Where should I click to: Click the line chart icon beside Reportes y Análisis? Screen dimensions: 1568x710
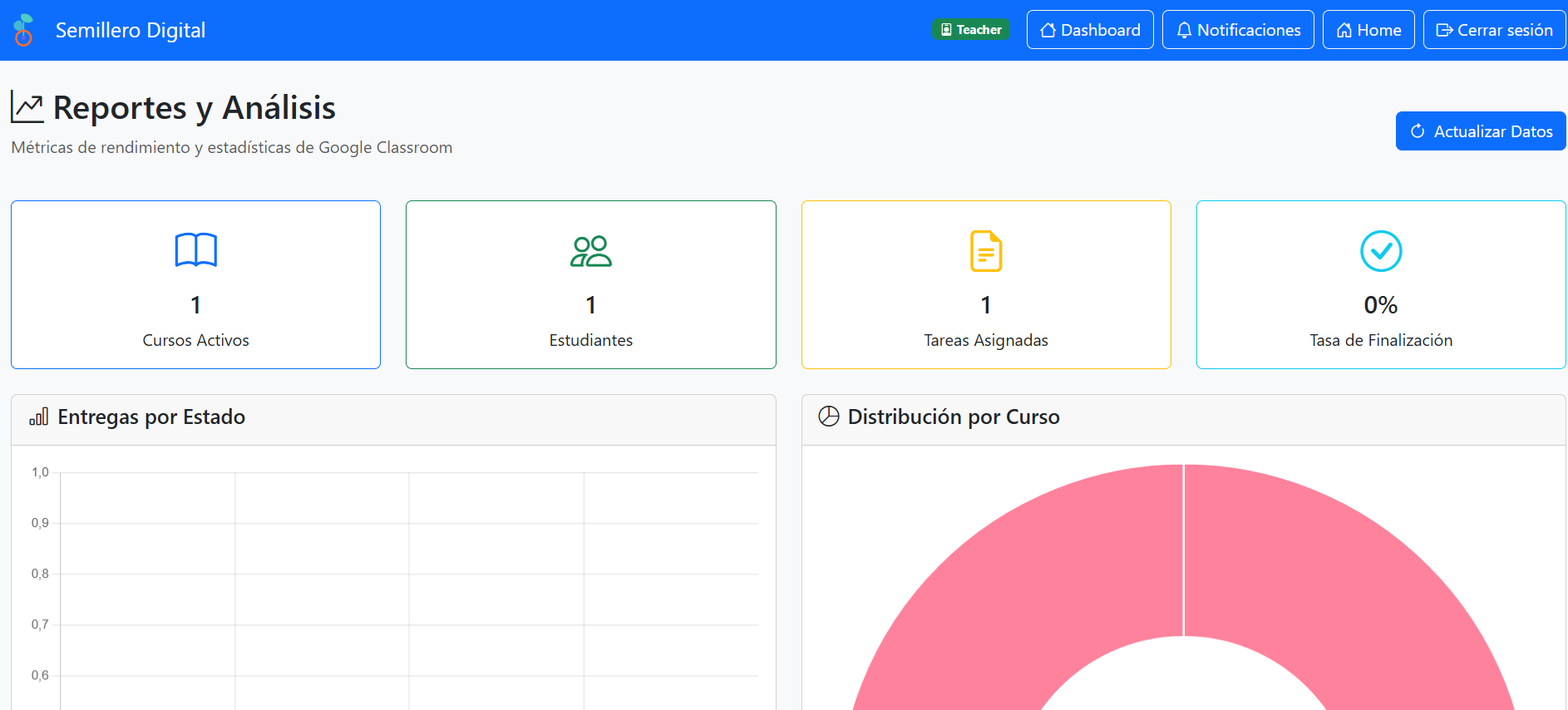27,107
